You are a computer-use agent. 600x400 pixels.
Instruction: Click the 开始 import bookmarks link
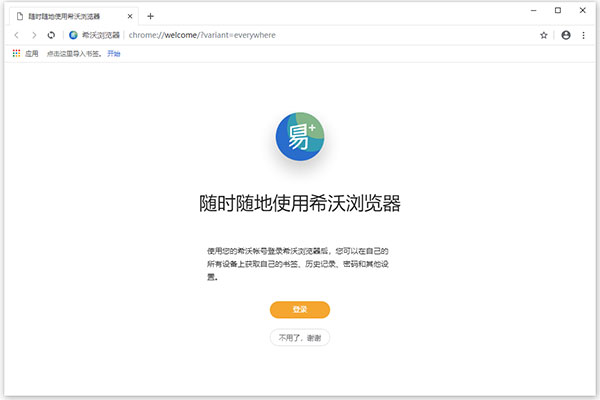114,54
